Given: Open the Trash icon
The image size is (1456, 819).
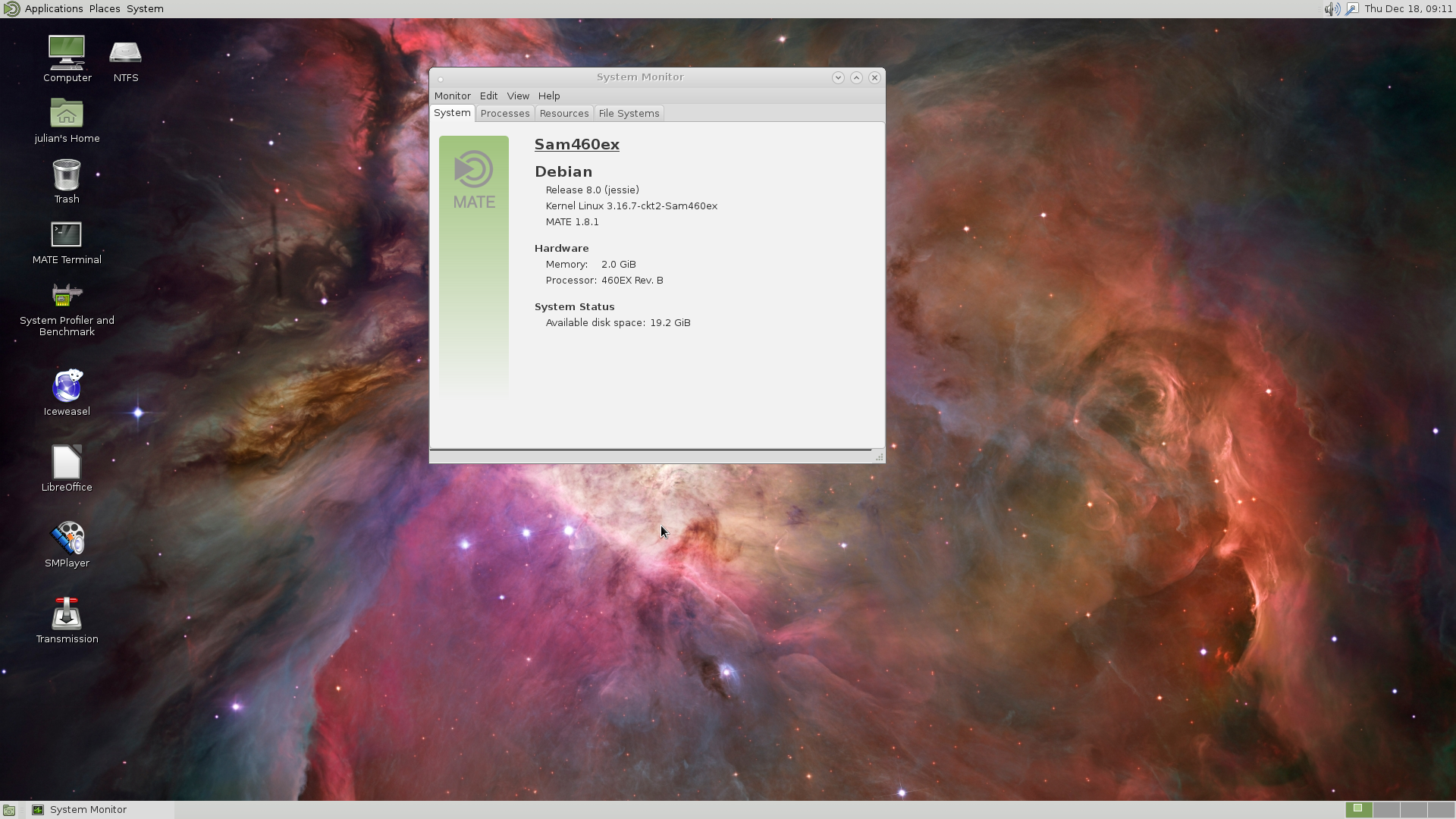Looking at the screenshot, I should pyautogui.click(x=67, y=174).
